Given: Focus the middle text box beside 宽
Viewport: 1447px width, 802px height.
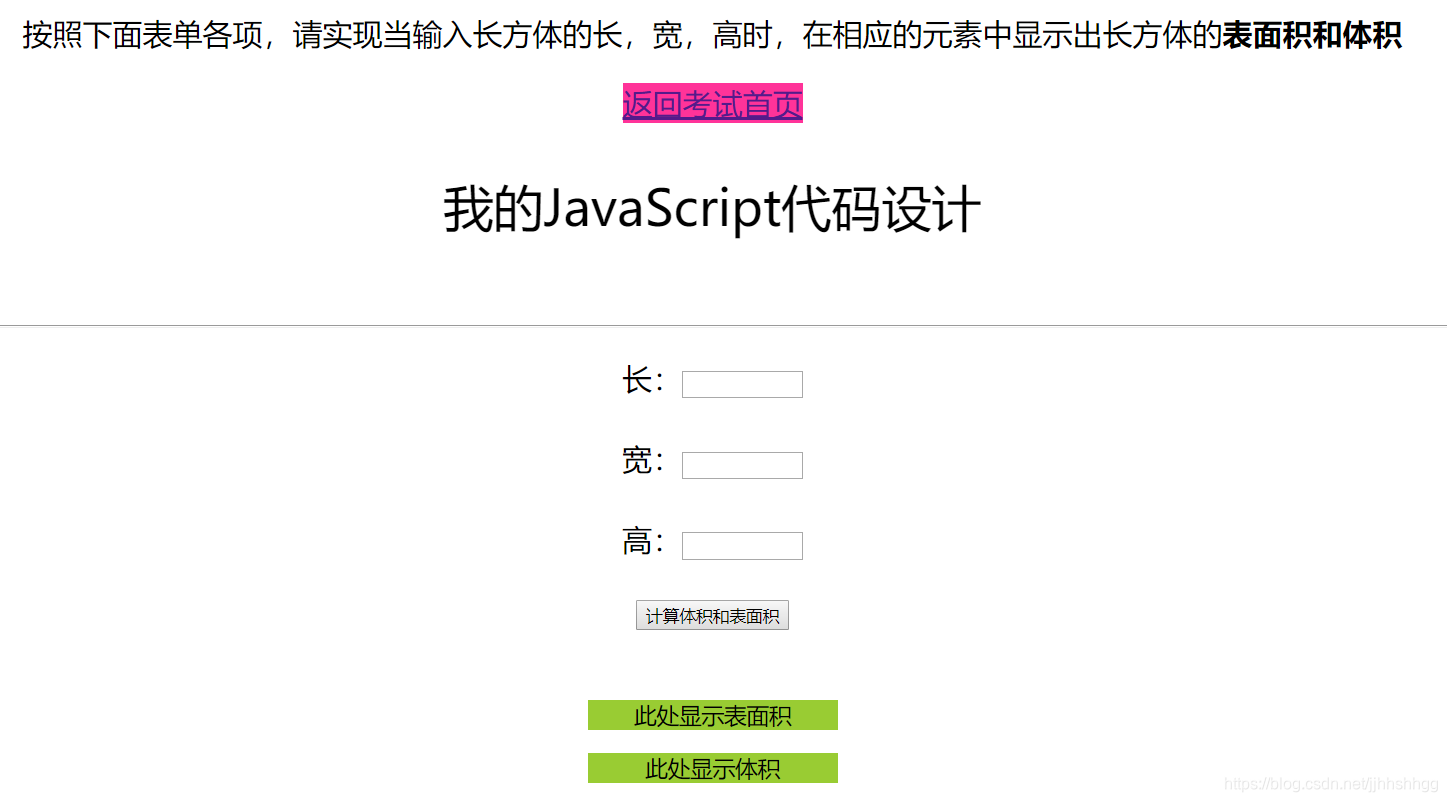Looking at the screenshot, I should tap(741, 464).
